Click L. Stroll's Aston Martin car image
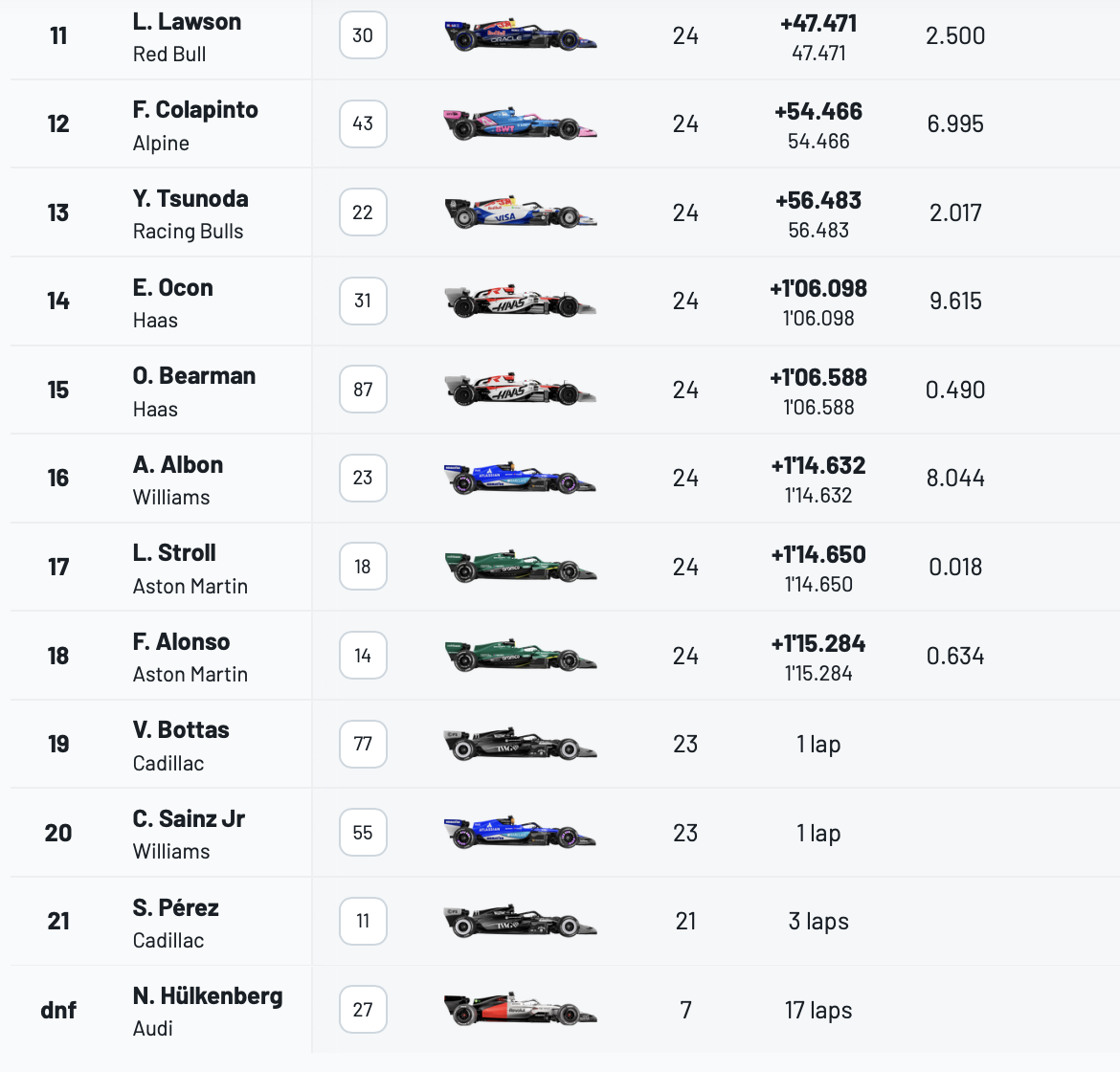This screenshot has height=1072, width=1120. click(520, 567)
